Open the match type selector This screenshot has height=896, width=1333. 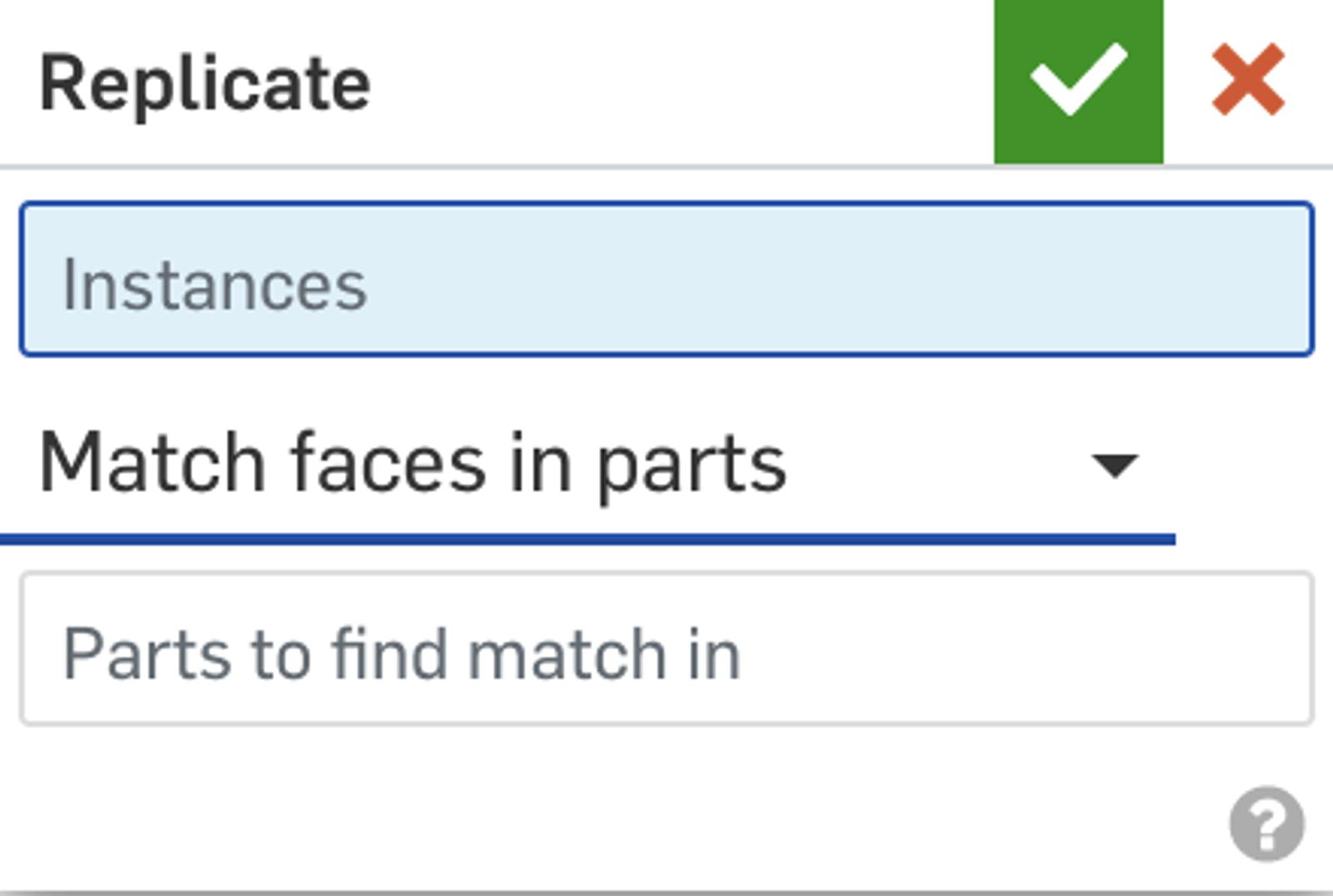pos(587,464)
